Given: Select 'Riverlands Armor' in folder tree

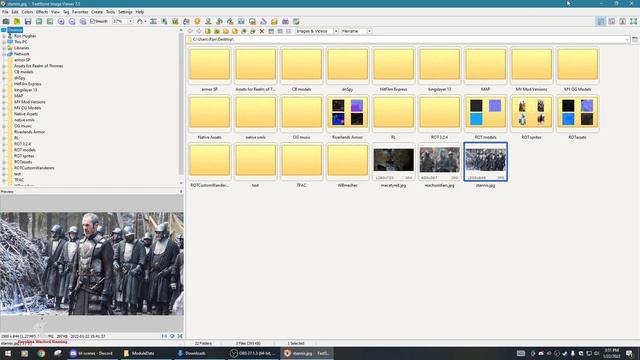Looking at the screenshot, I should click(x=29, y=132).
